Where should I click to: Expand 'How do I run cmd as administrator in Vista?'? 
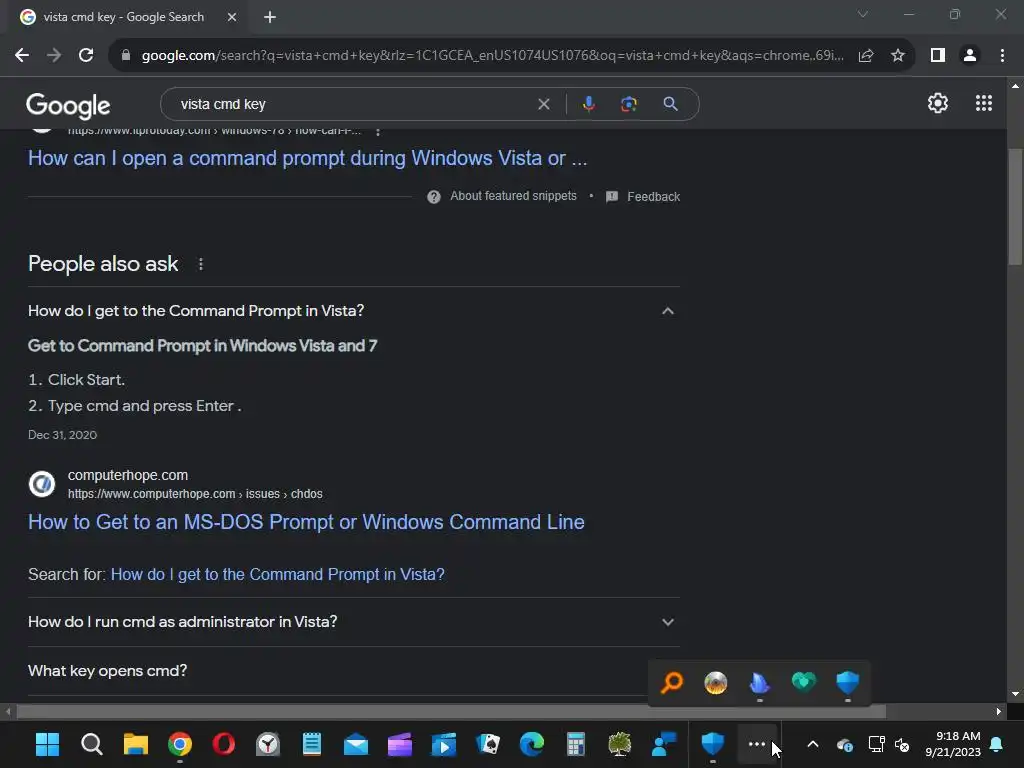[x=353, y=622]
